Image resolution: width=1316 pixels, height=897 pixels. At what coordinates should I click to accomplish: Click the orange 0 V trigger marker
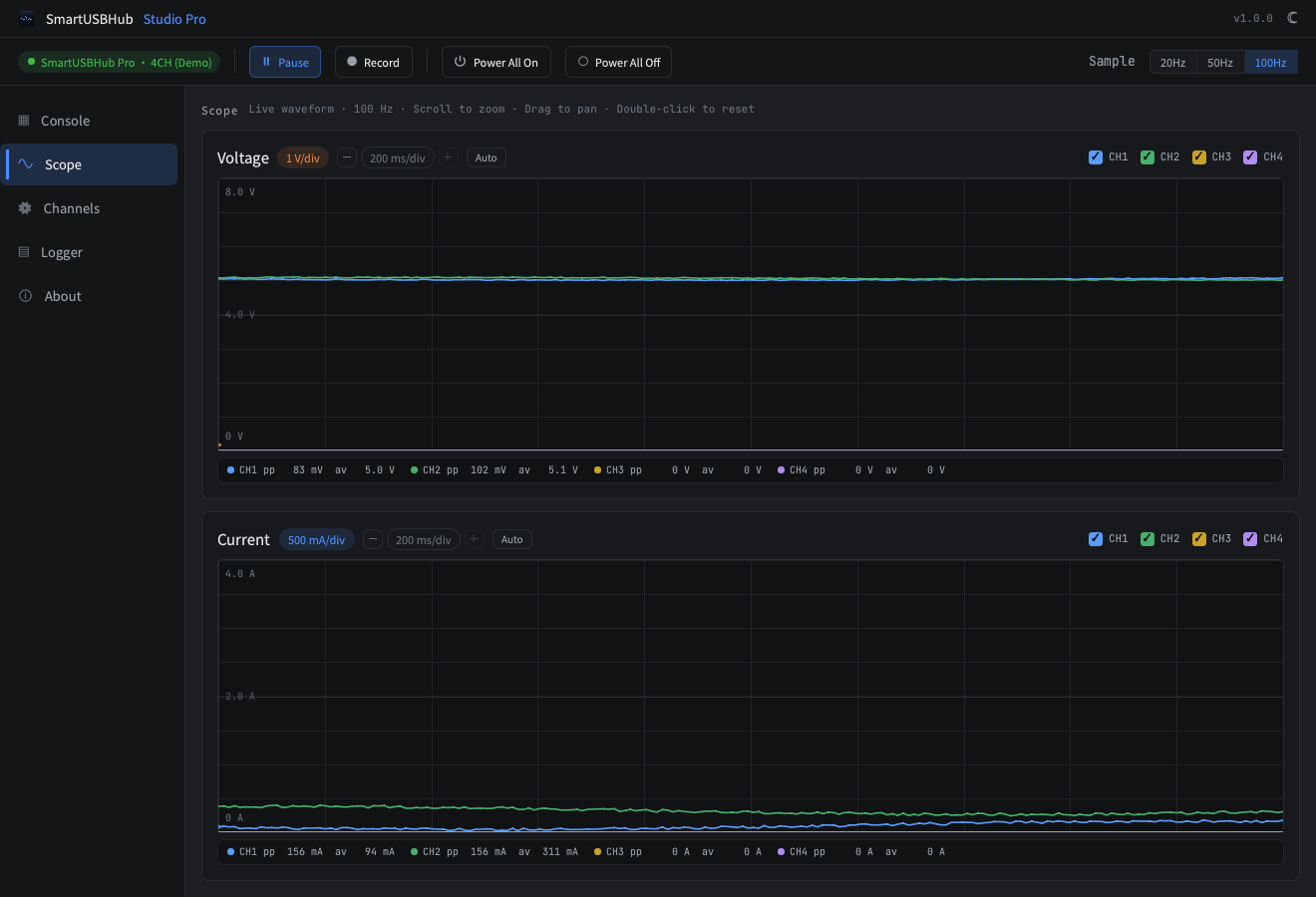pos(219,445)
